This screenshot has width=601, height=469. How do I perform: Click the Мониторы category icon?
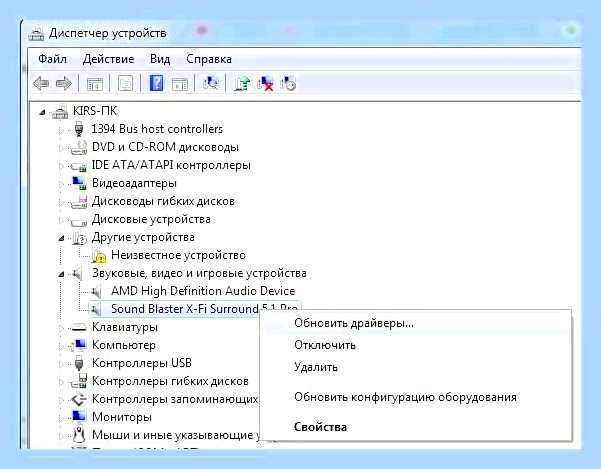click(x=79, y=416)
